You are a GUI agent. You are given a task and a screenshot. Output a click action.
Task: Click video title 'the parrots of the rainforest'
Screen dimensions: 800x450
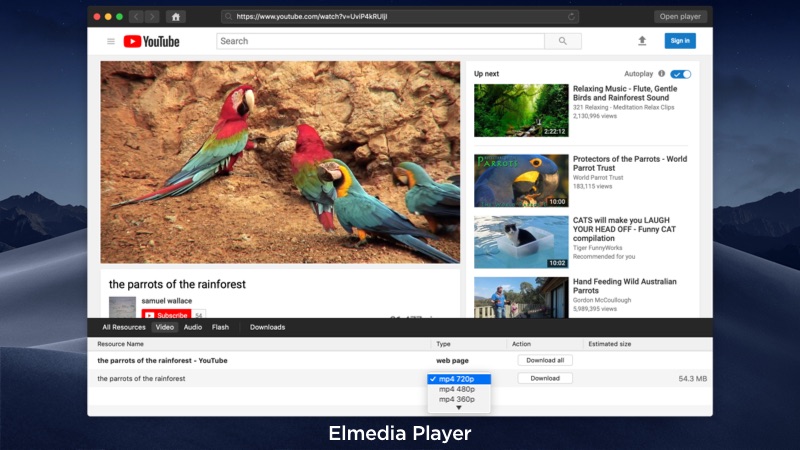coord(177,284)
